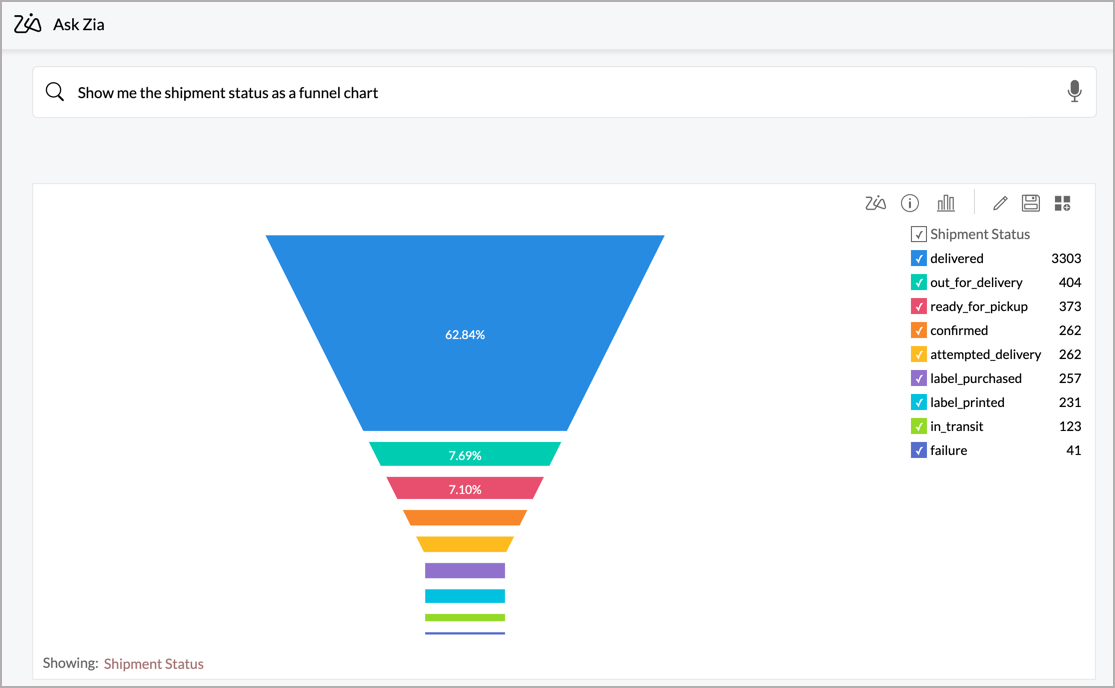Viewport: 1115px width, 688px height.
Task: Click the microphone voice input icon
Action: [x=1074, y=92]
